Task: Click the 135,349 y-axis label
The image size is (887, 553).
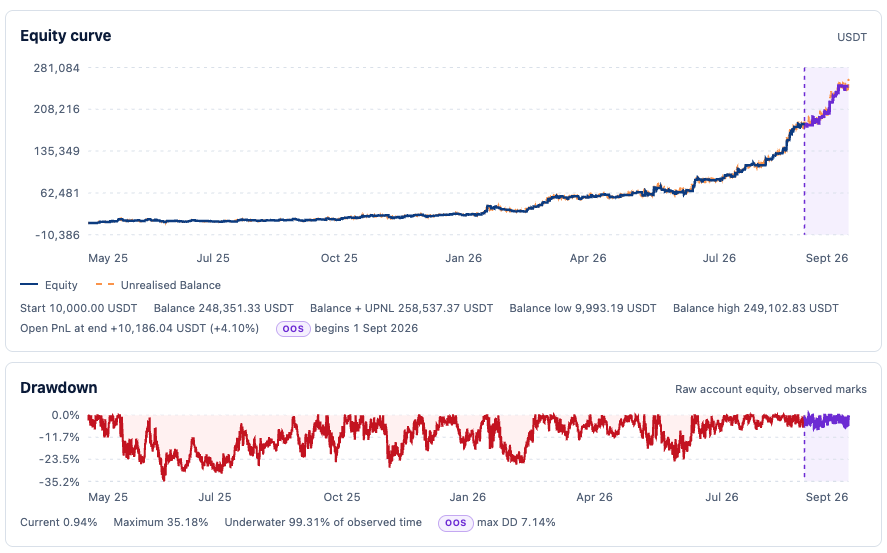Action: coord(57,151)
